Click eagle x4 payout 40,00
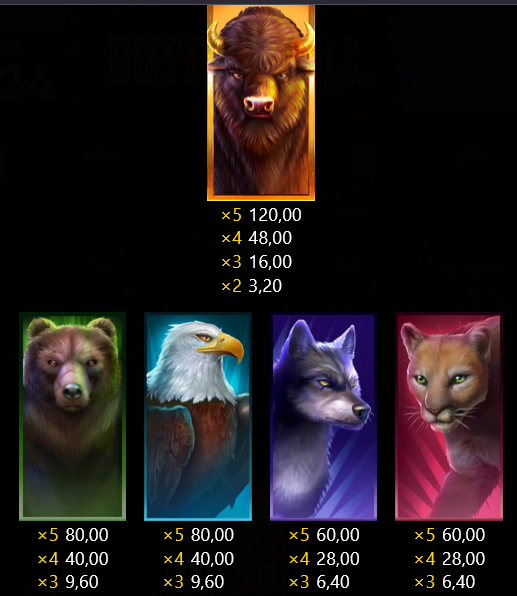The width and height of the screenshot is (517, 596). [x=198, y=559]
